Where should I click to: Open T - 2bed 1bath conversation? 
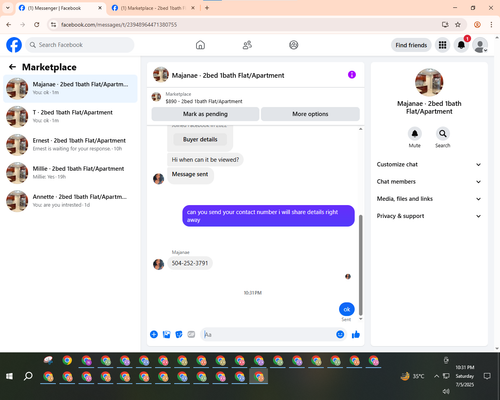pos(70,116)
